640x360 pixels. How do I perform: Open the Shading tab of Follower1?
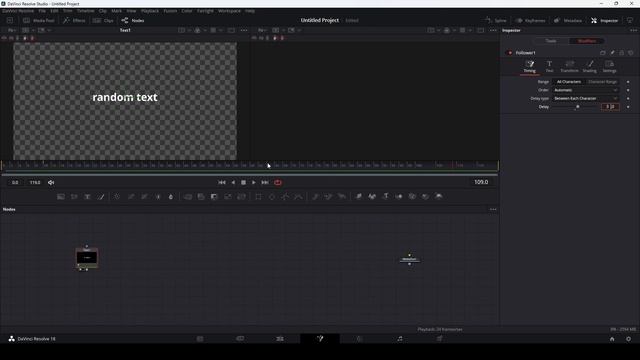pos(589,67)
